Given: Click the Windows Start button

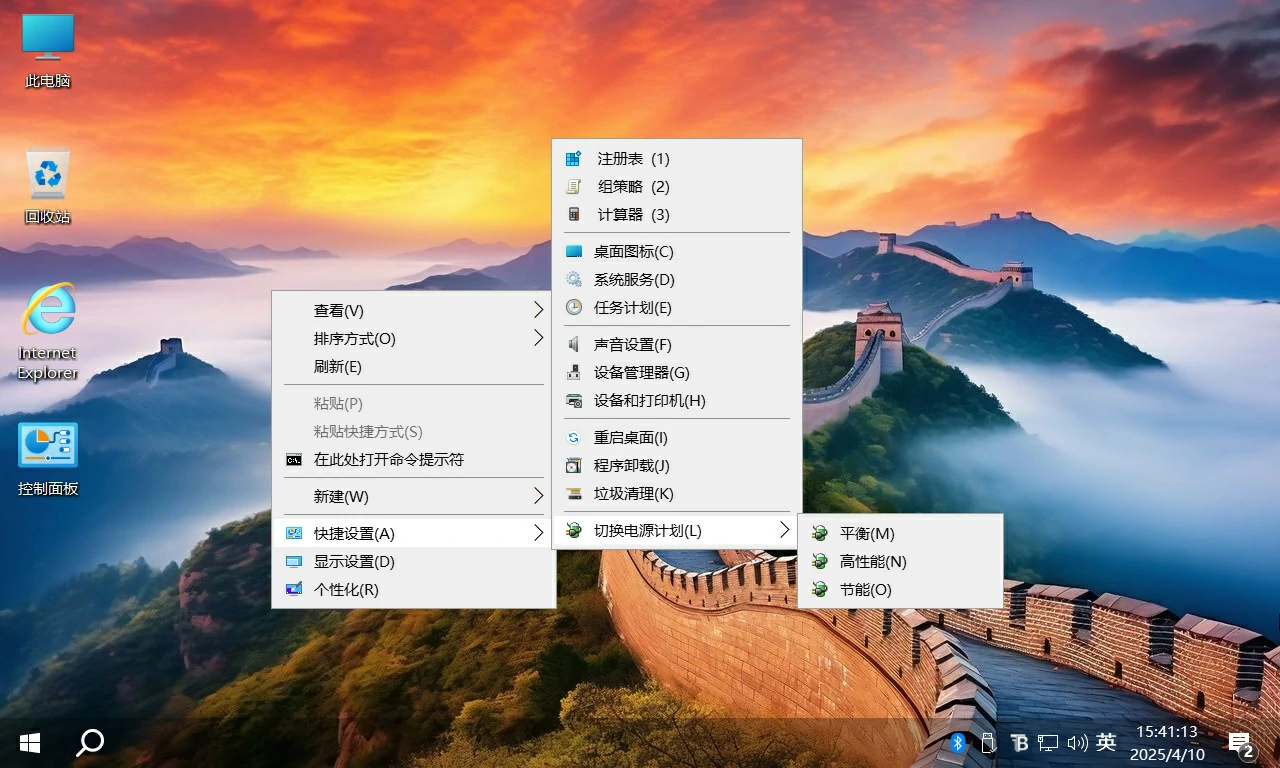Looking at the screenshot, I should coord(30,742).
